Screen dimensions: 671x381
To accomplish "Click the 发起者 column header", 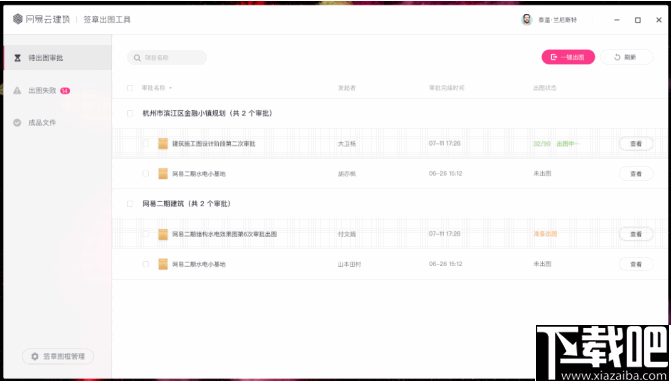I will (x=347, y=88).
